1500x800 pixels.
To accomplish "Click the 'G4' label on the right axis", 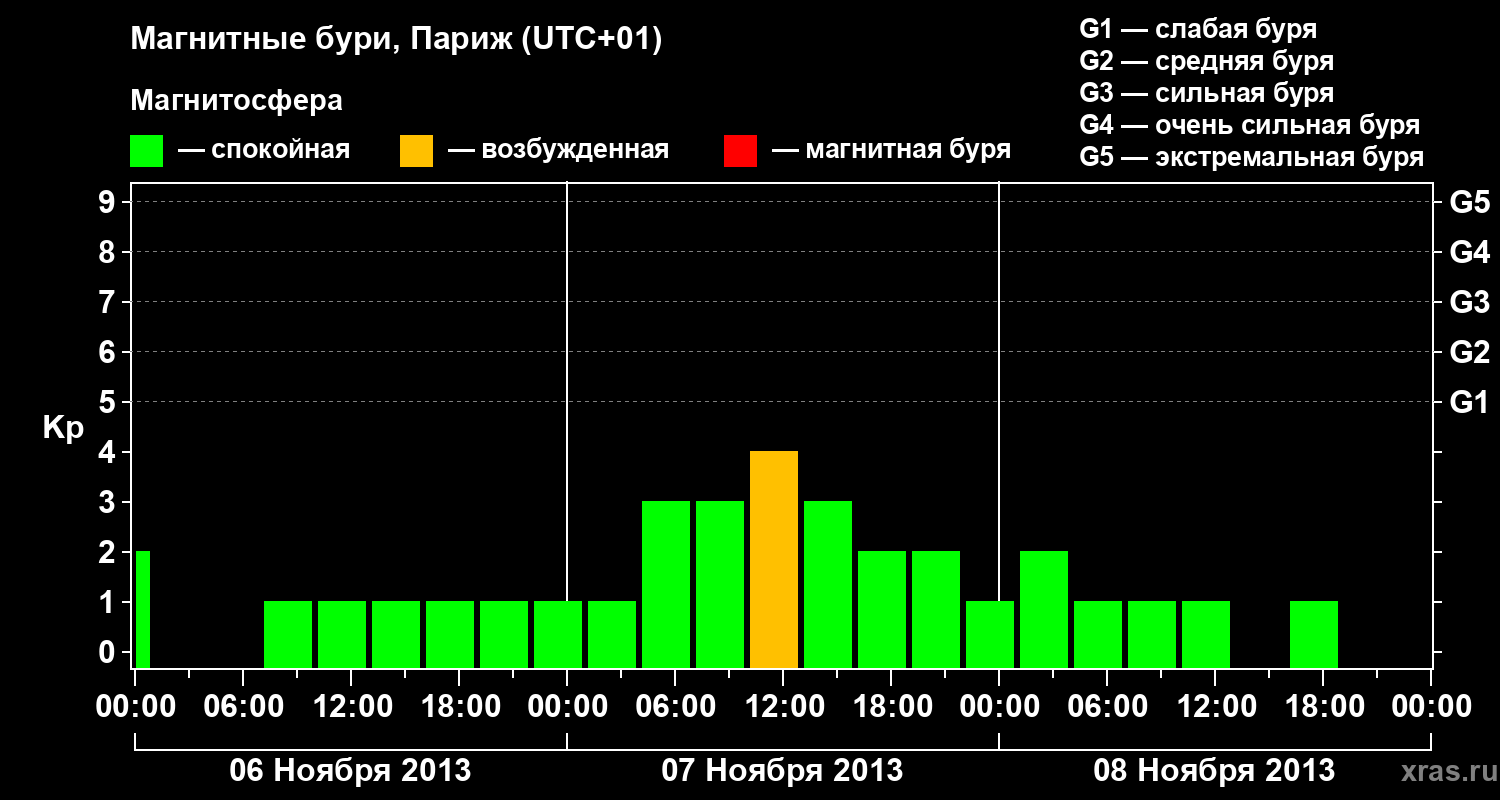I will (x=1469, y=252).
